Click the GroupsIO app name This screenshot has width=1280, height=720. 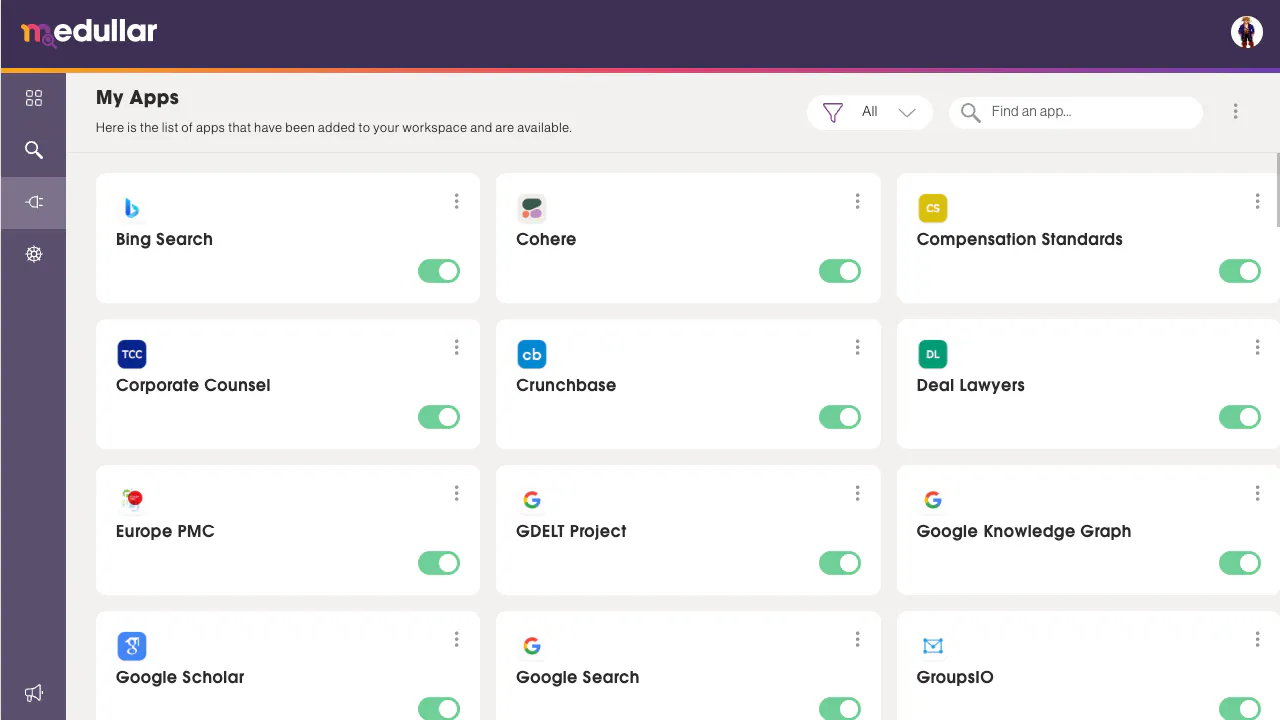[x=955, y=677]
